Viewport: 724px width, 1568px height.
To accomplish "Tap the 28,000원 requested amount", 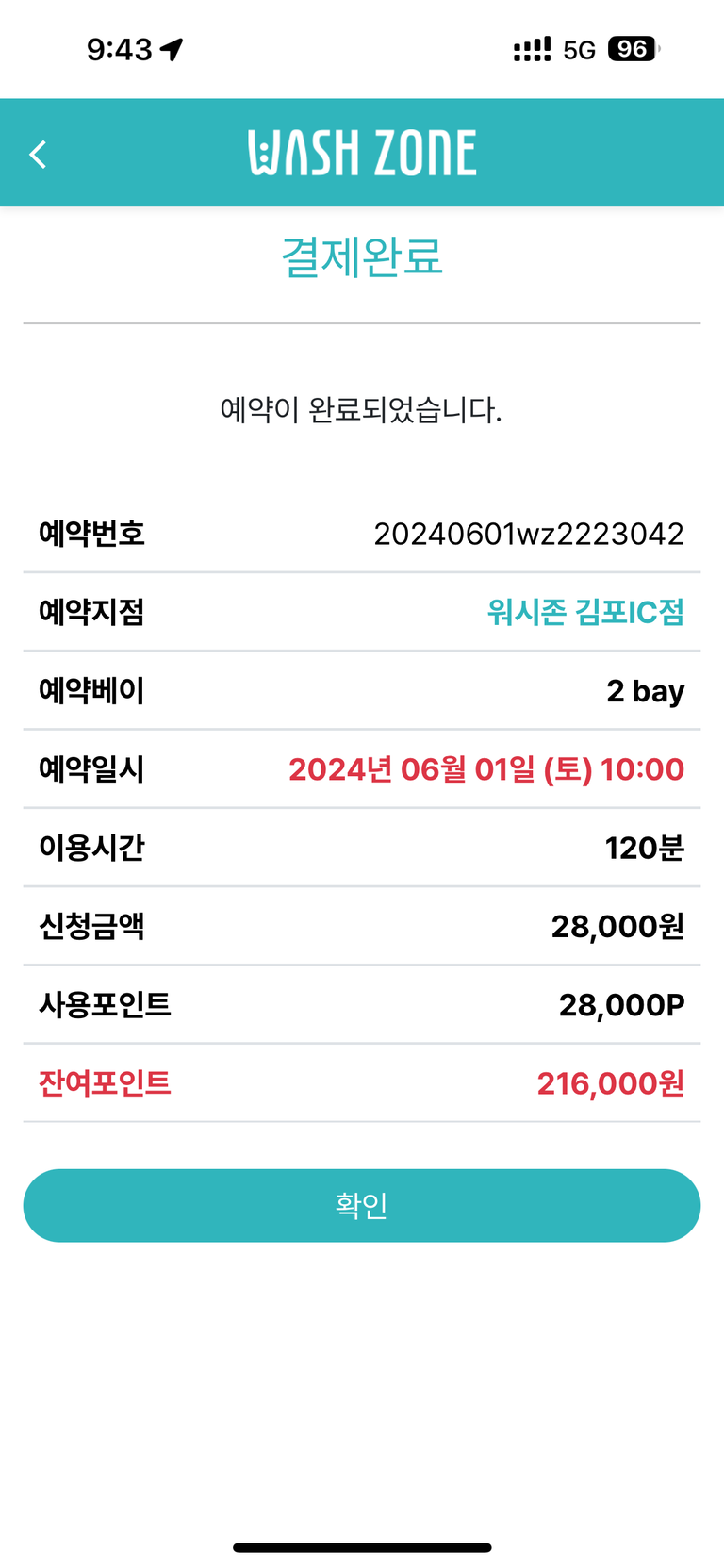I will pyautogui.click(x=617, y=927).
